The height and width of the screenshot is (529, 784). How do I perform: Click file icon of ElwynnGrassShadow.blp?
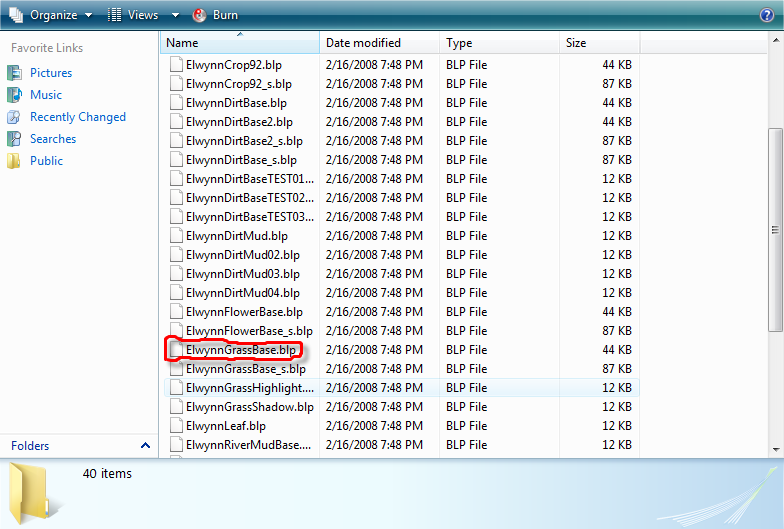pyautogui.click(x=176, y=407)
